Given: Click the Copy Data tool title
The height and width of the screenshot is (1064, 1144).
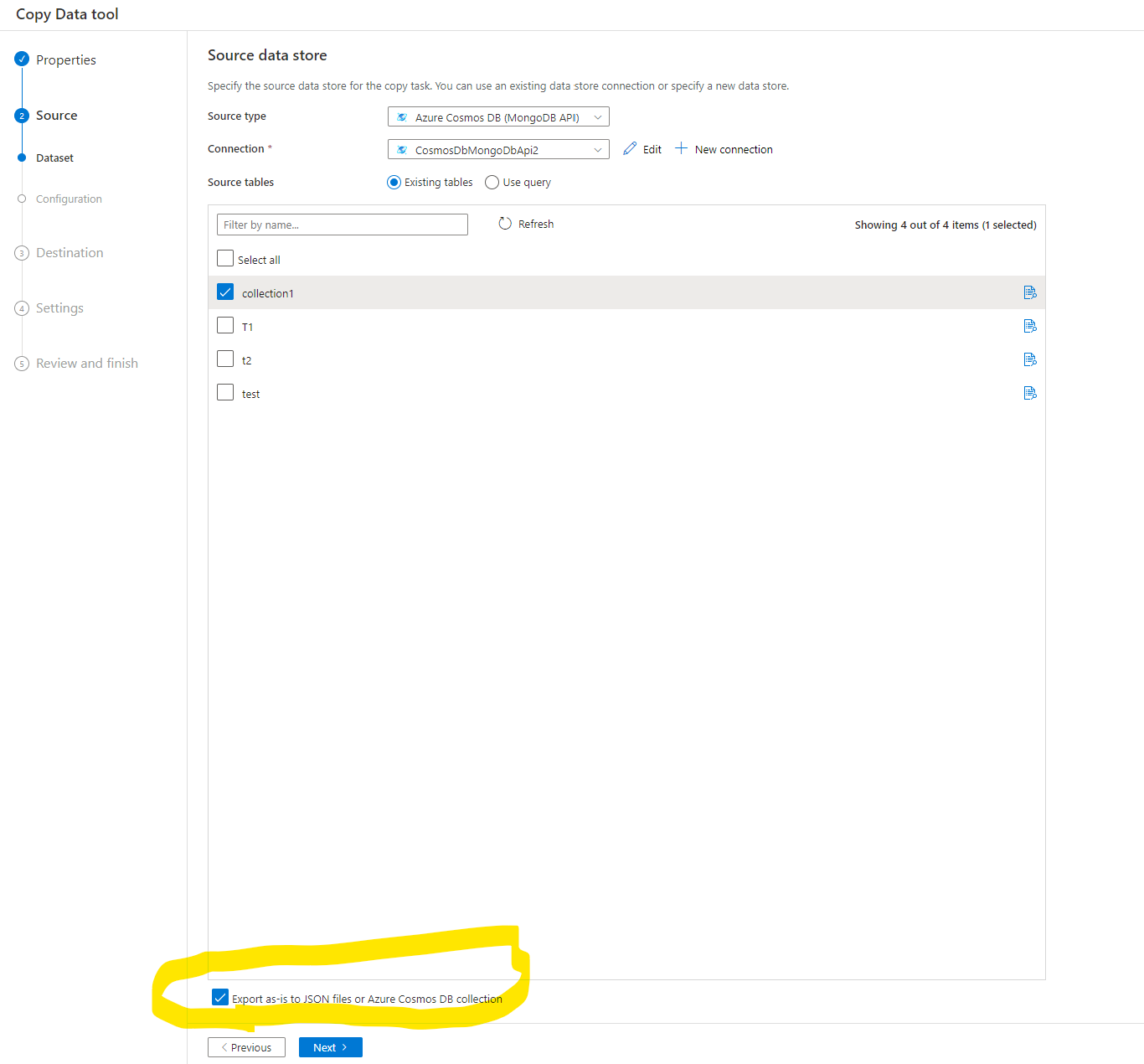Looking at the screenshot, I should point(67,14).
